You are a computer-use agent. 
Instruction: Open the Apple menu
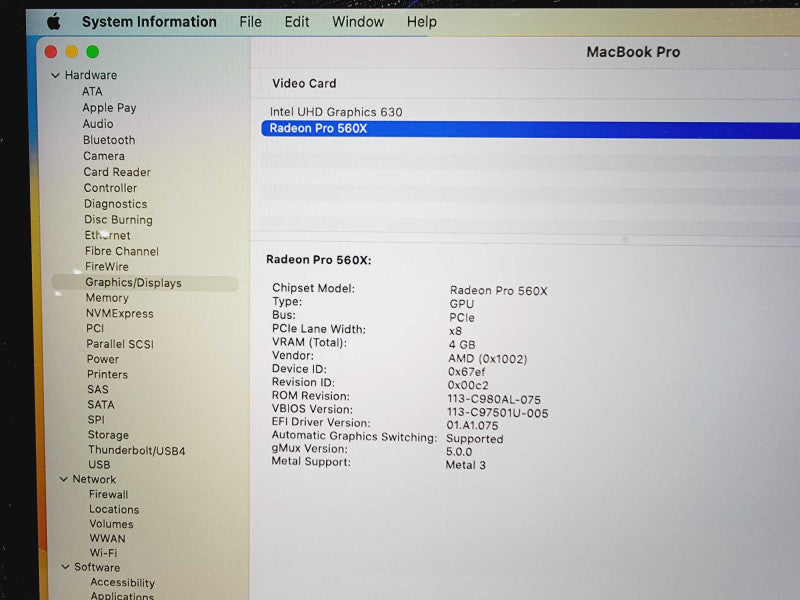click(x=54, y=21)
